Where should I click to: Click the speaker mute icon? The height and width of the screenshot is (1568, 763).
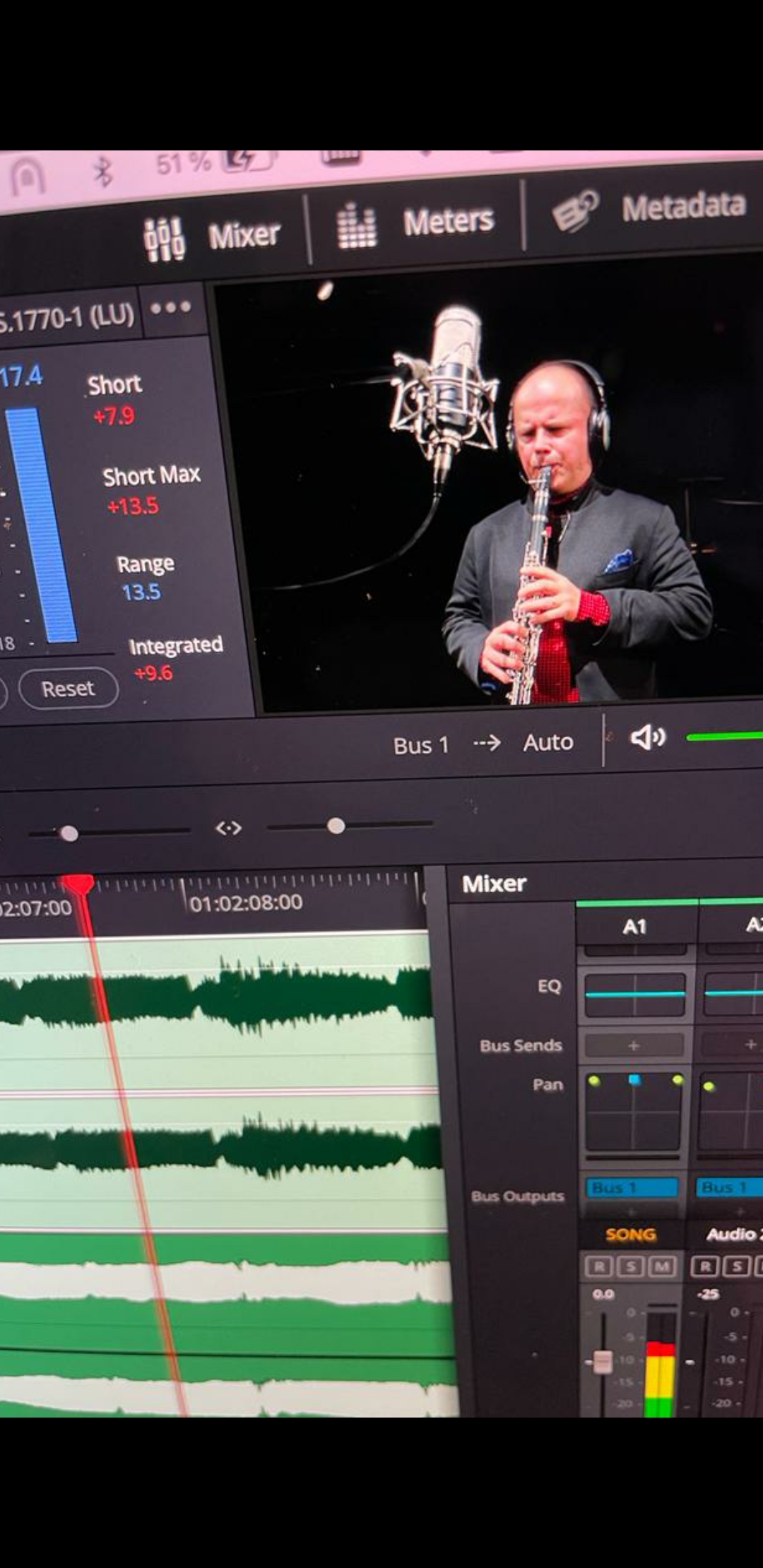pyautogui.click(x=647, y=737)
